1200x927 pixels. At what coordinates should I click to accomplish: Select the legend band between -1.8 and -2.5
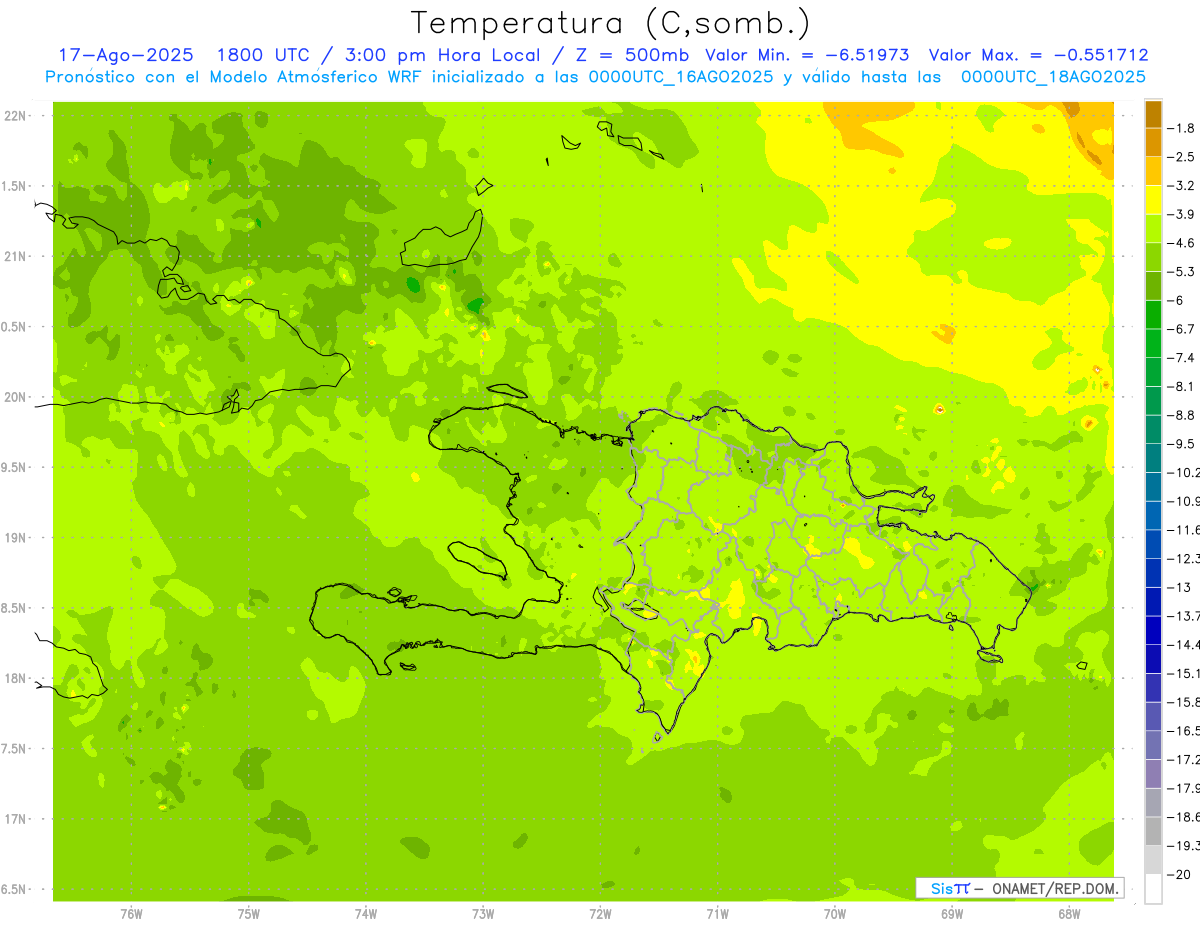point(1153,143)
